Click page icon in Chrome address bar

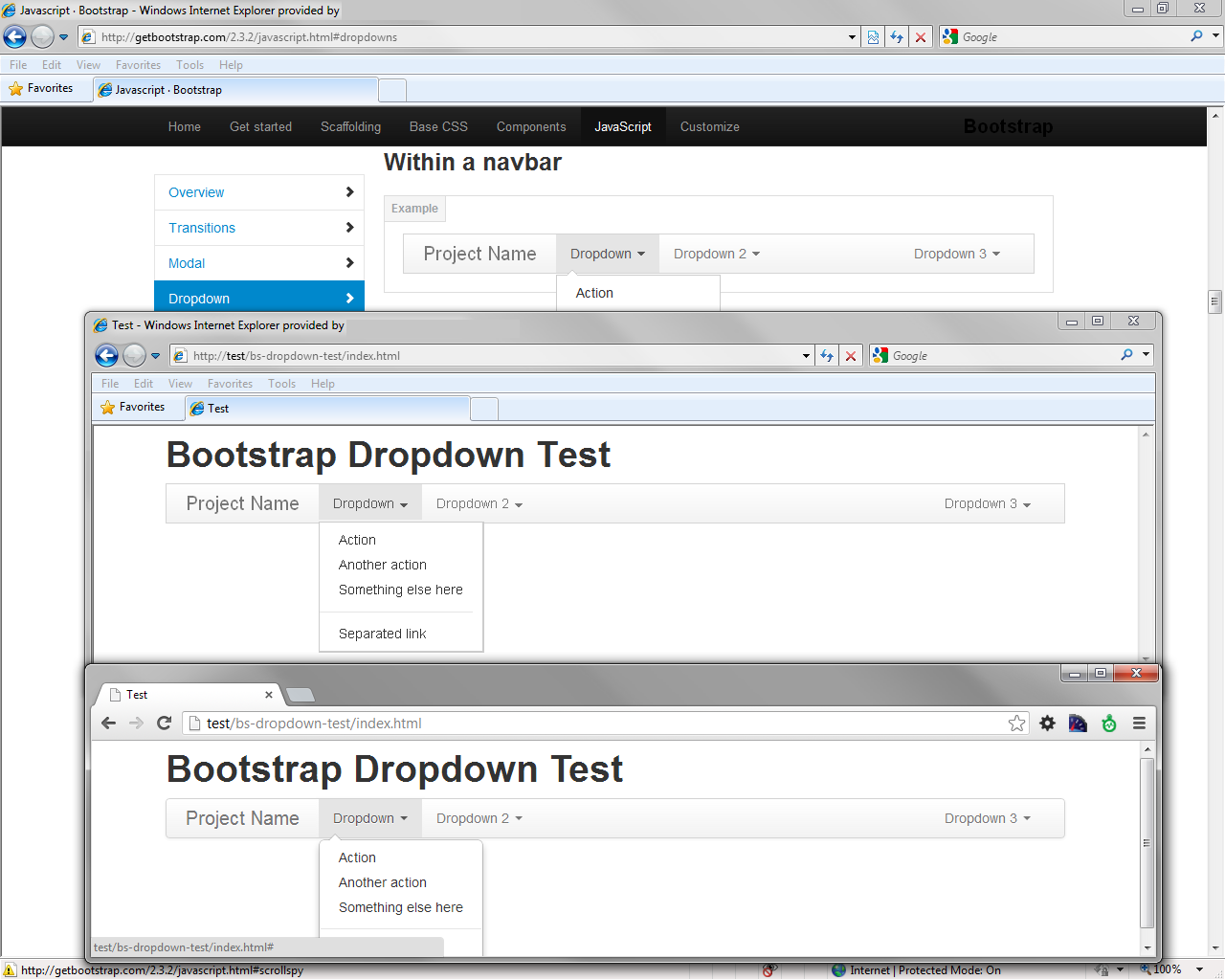(x=193, y=724)
